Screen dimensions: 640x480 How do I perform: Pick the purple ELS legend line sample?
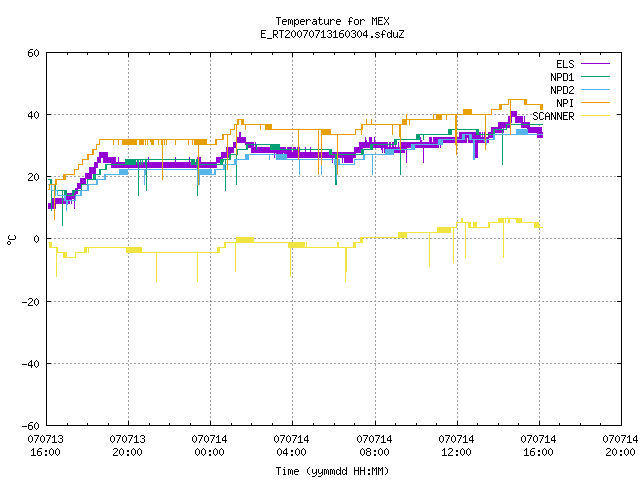click(595, 64)
